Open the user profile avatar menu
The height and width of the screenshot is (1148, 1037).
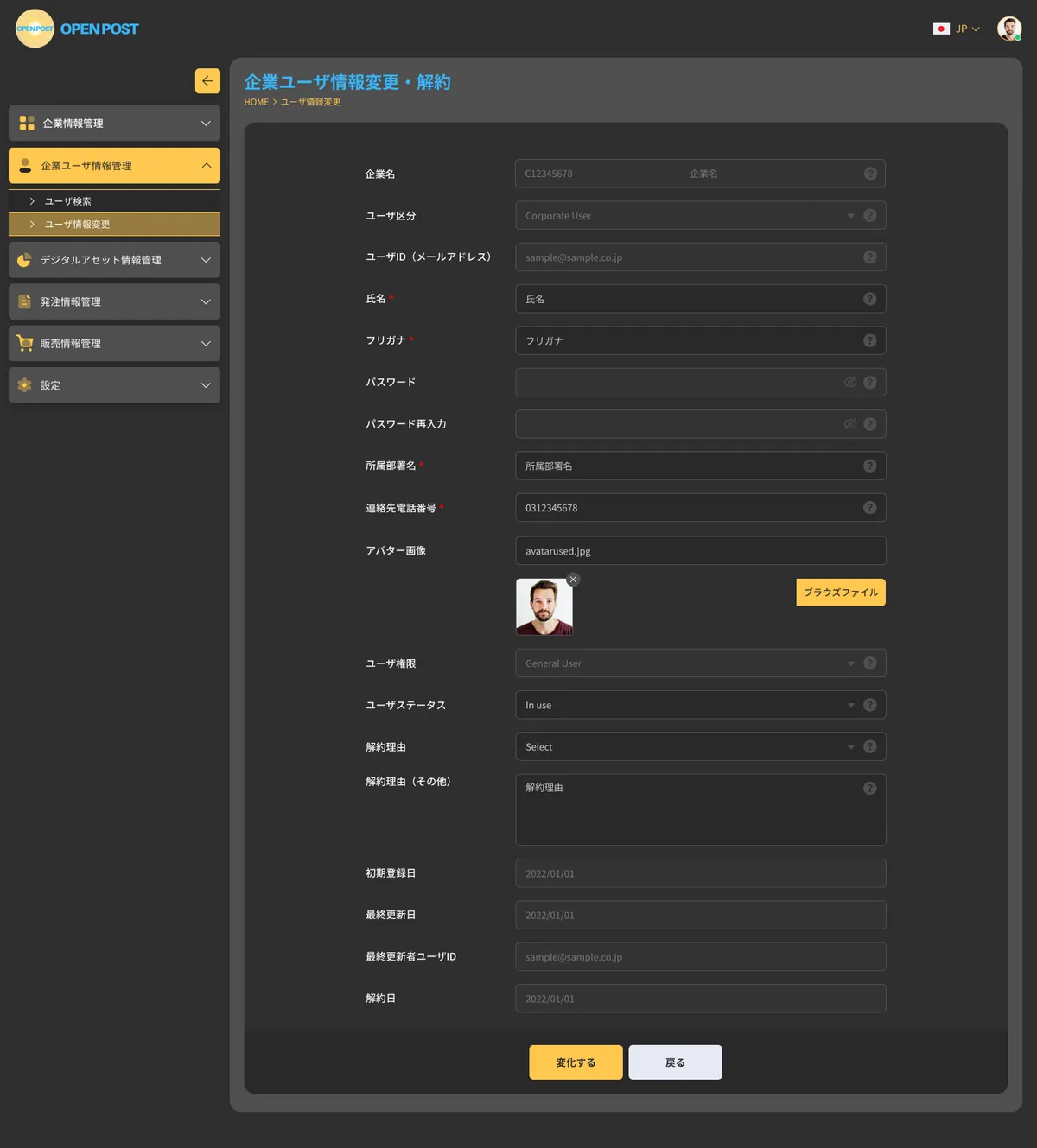point(1009,29)
